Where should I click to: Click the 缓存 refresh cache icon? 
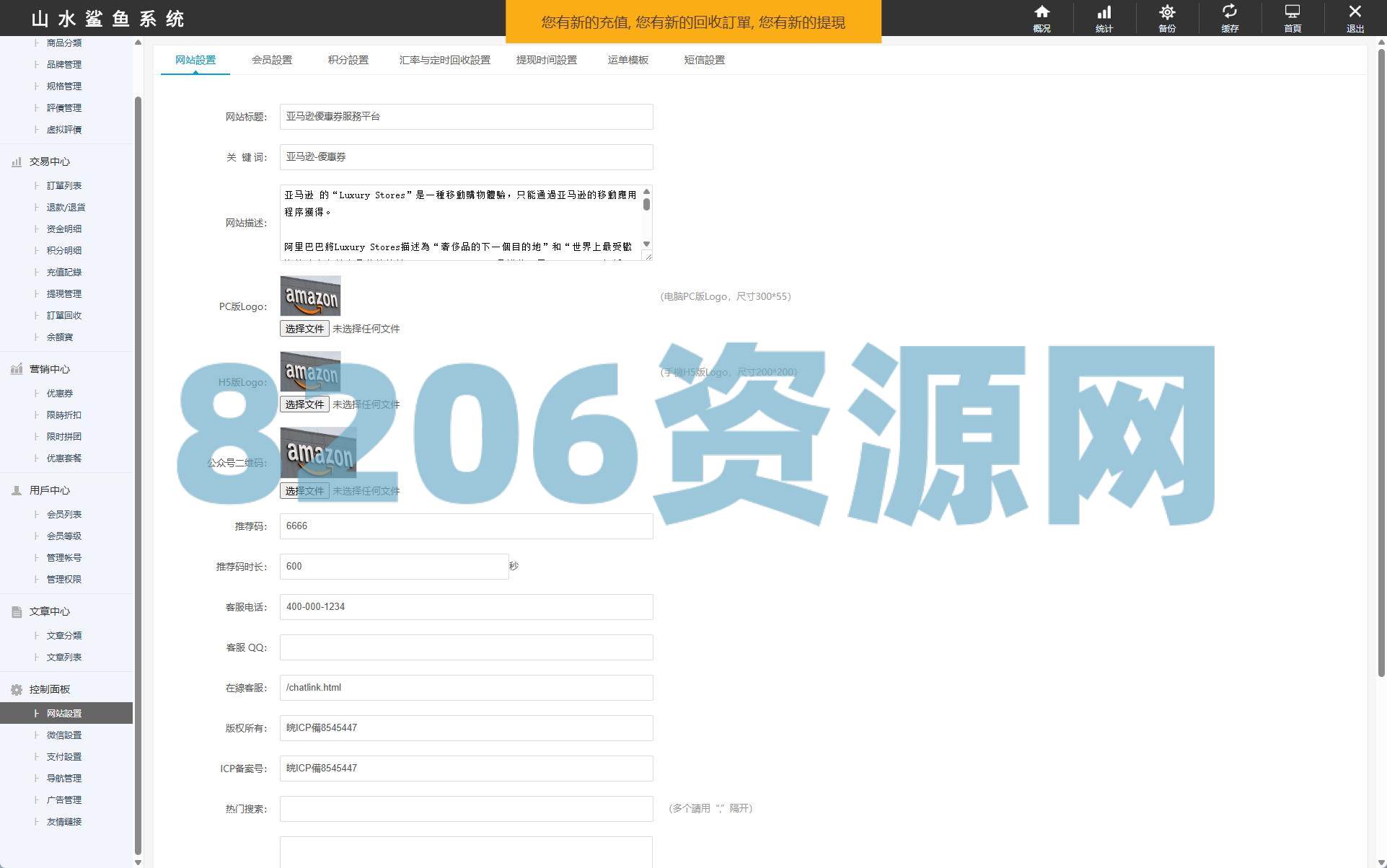click(1230, 12)
